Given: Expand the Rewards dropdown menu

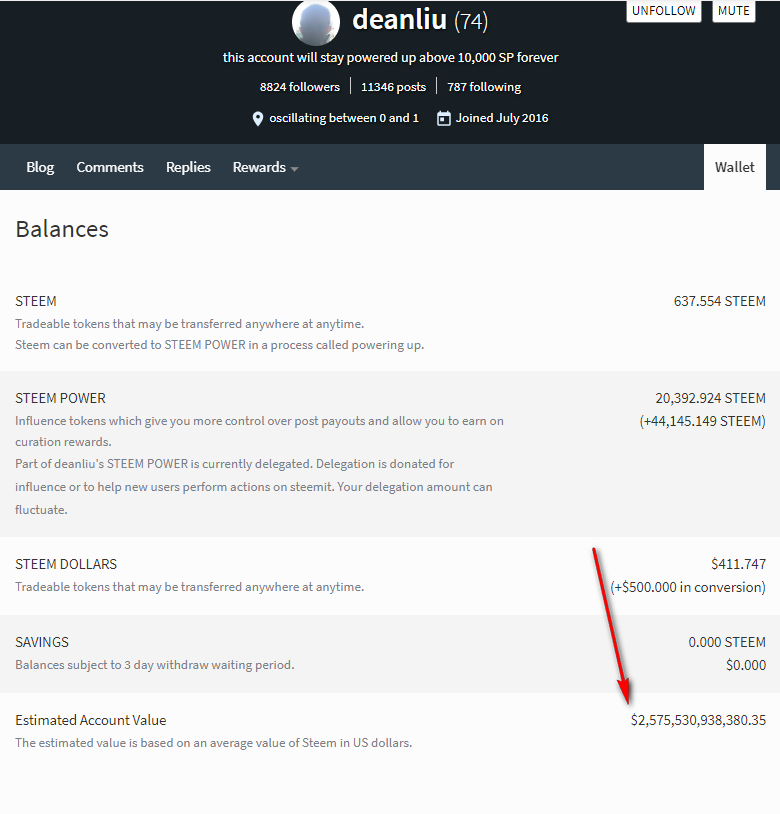Looking at the screenshot, I should (x=265, y=167).
